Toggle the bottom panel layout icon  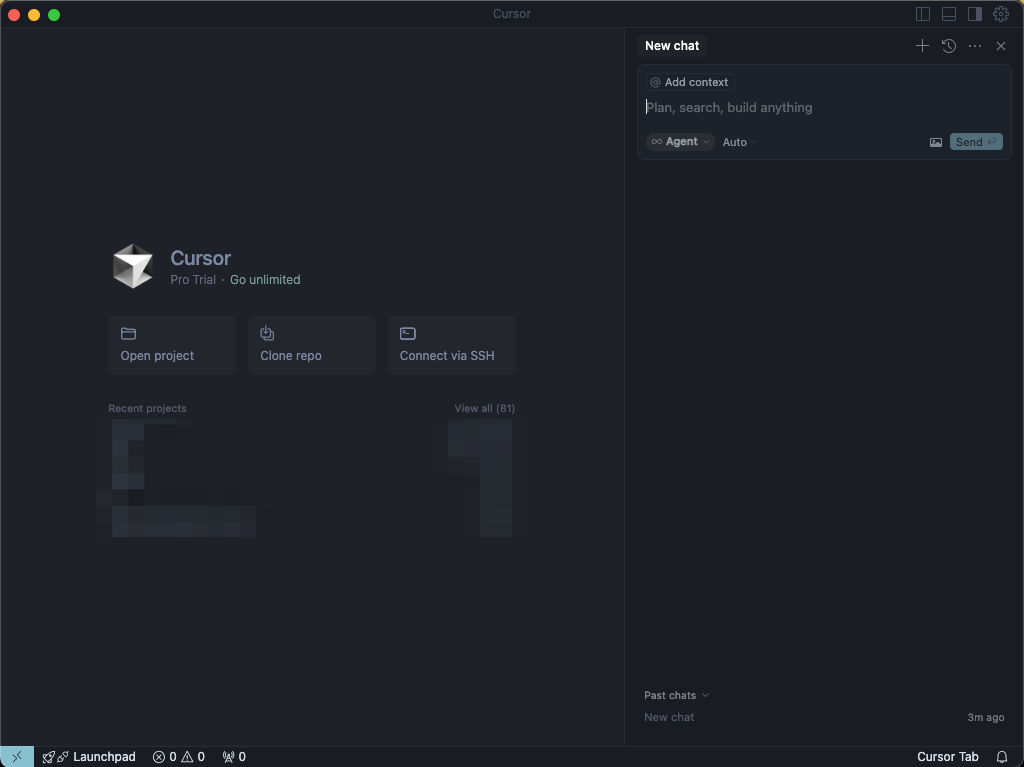click(x=948, y=14)
